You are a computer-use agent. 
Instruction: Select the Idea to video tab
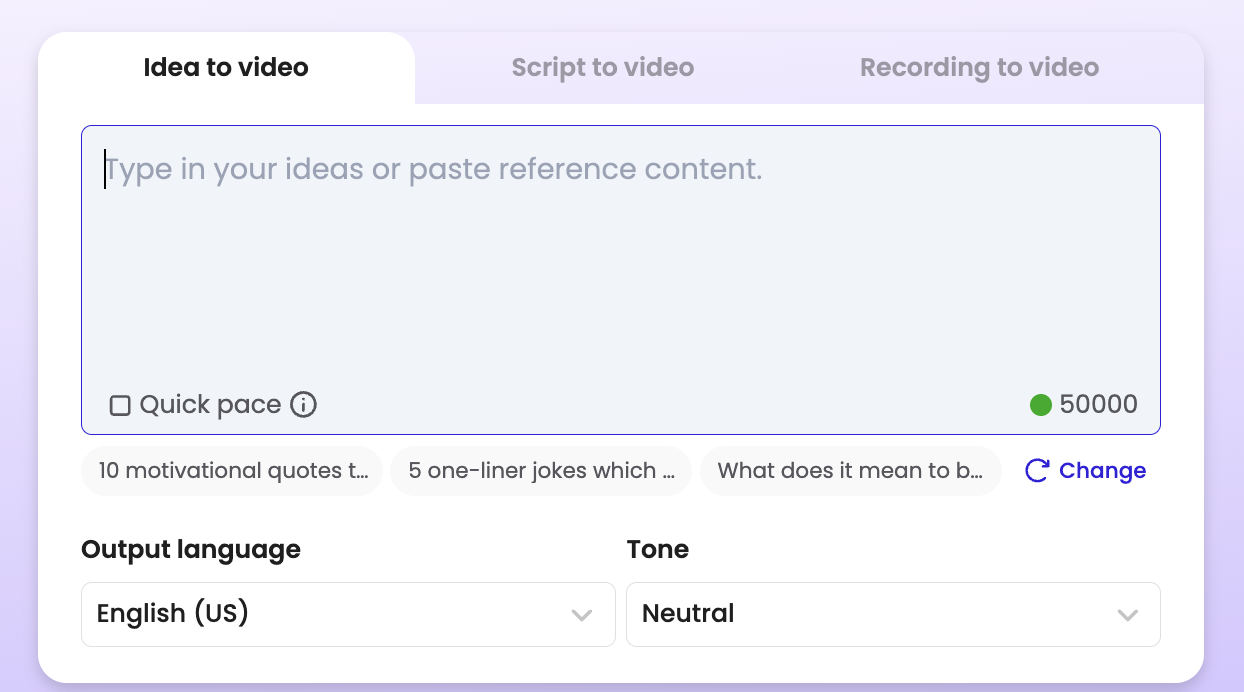click(226, 68)
